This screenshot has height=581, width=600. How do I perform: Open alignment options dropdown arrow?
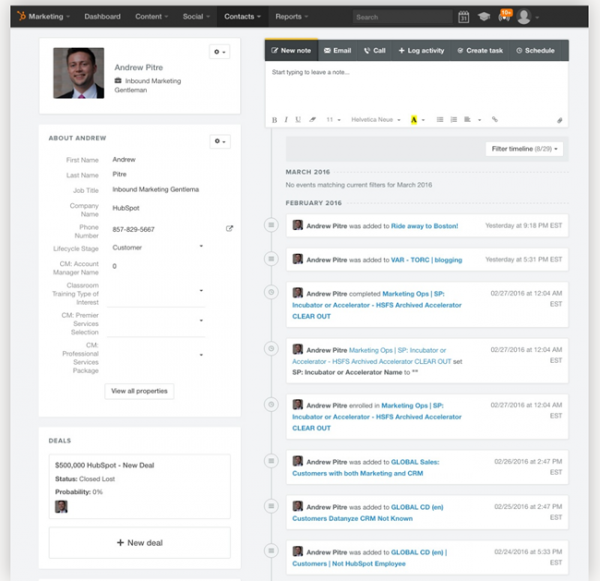(479, 120)
